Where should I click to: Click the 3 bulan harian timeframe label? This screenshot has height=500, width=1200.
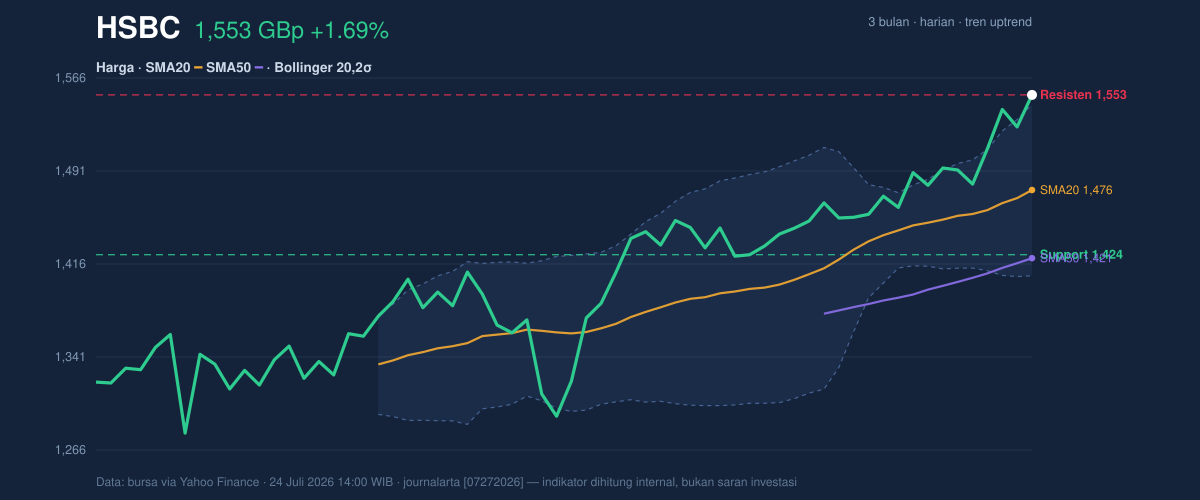point(950,22)
